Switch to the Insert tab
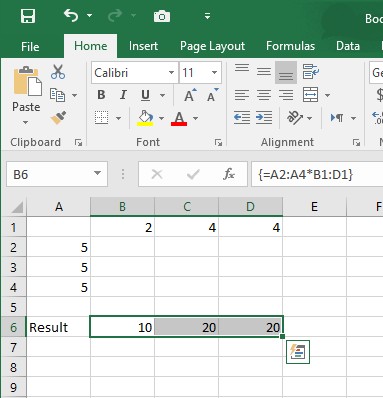The image size is (383, 398). coord(143,46)
